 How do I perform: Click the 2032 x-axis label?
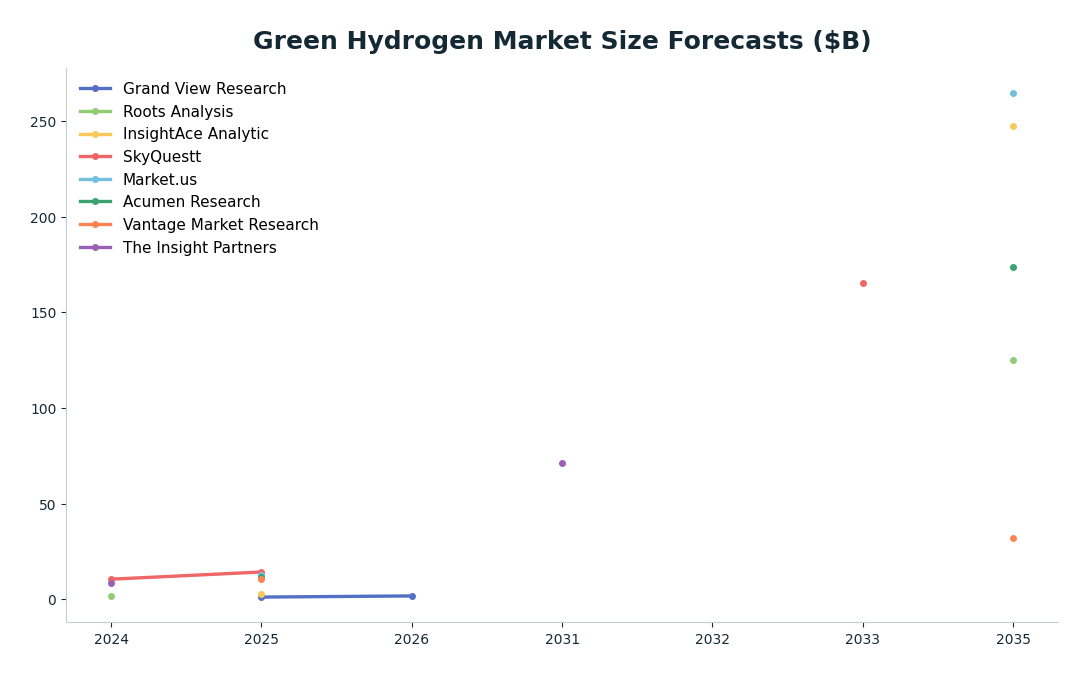713,639
